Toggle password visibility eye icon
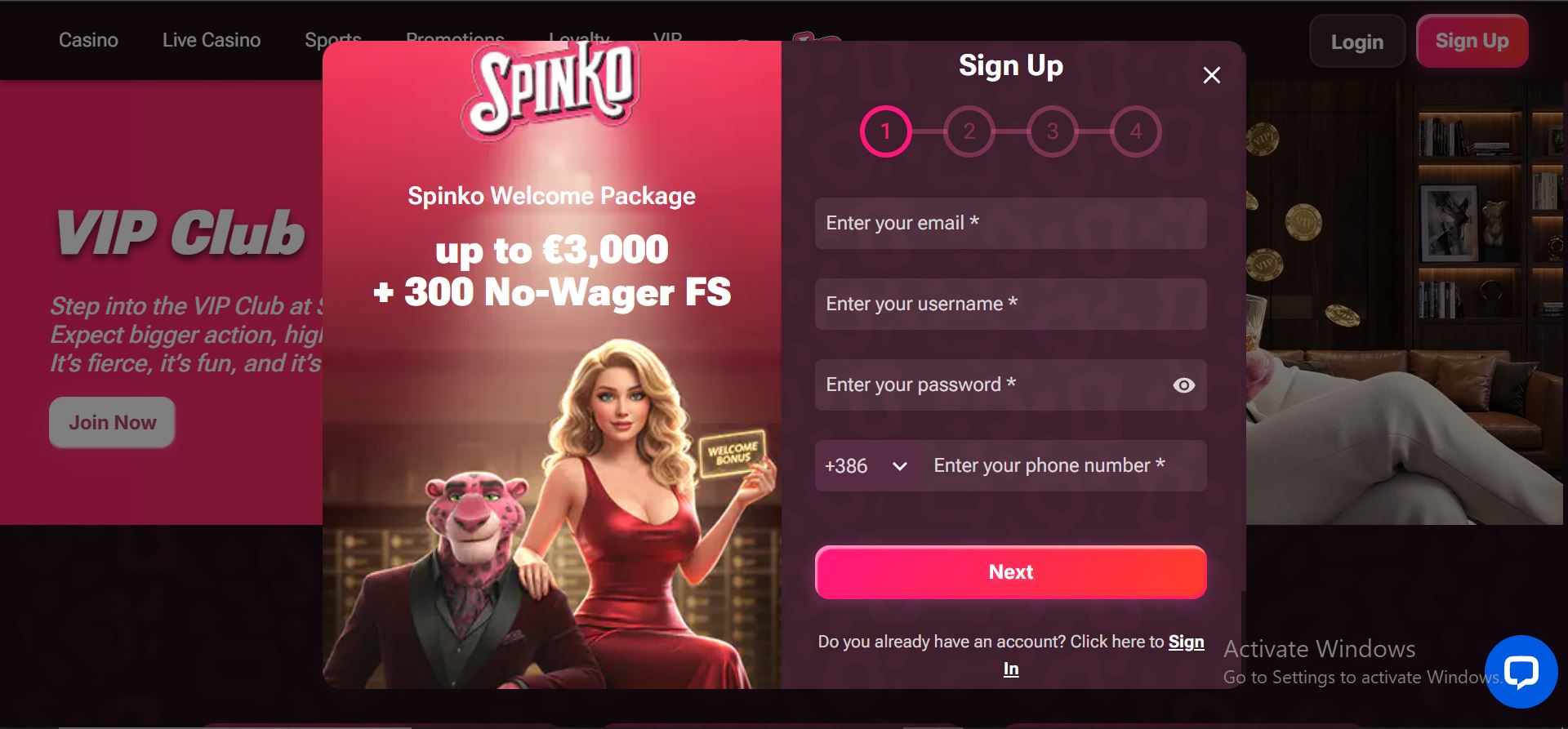Screen dimensions: 1568x729 click(1183, 385)
